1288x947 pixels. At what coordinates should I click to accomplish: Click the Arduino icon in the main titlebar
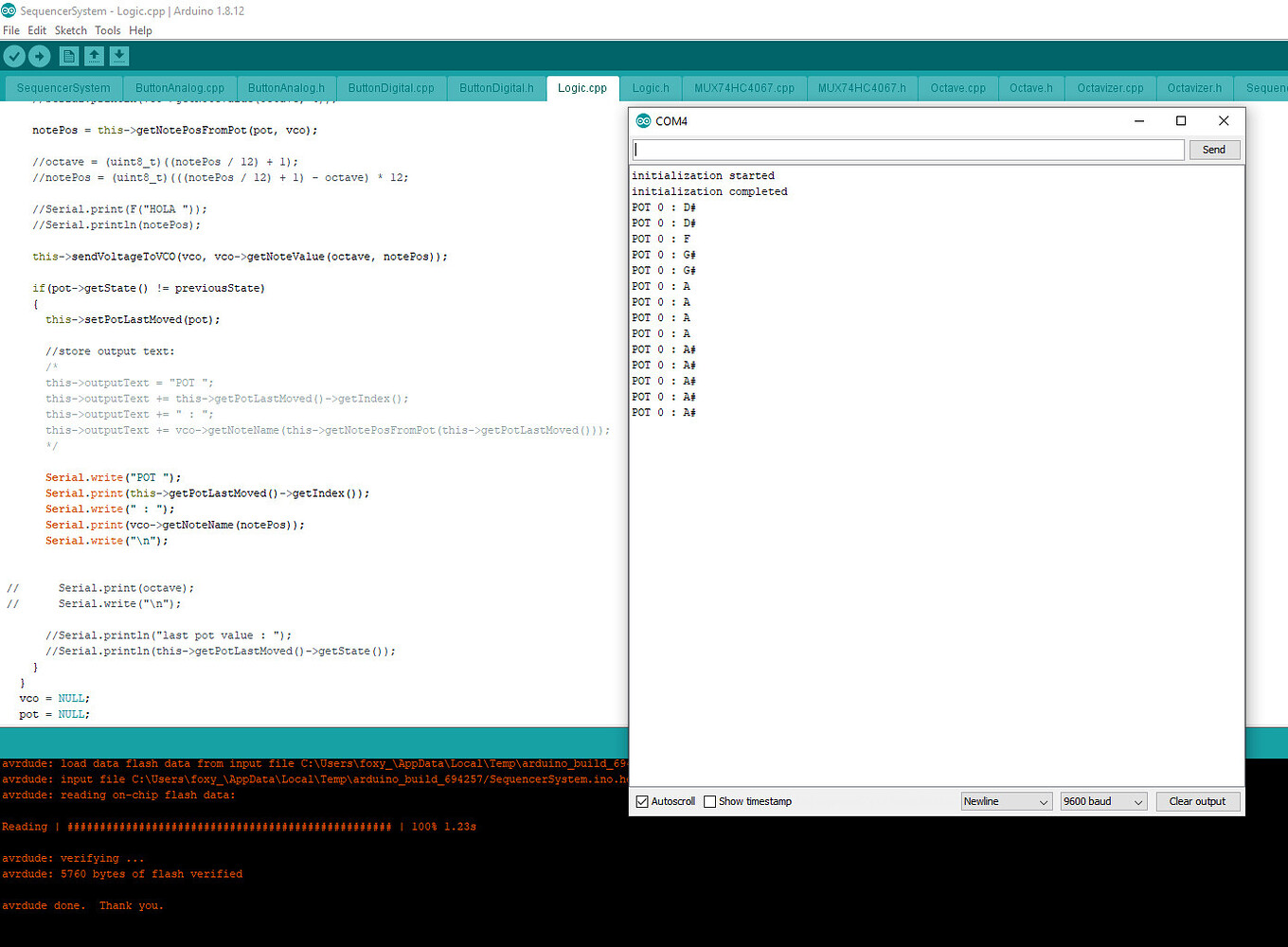pos(9,10)
